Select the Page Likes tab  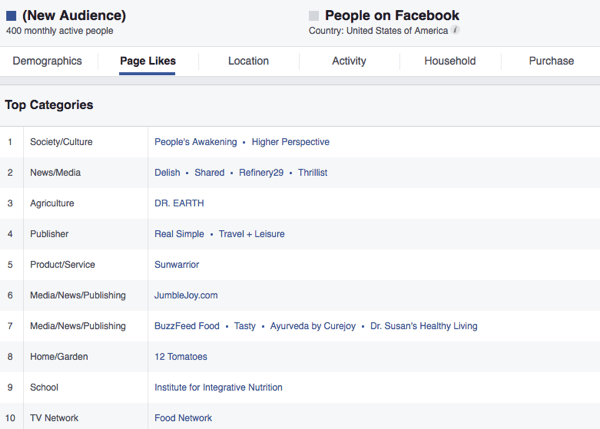tap(147, 61)
